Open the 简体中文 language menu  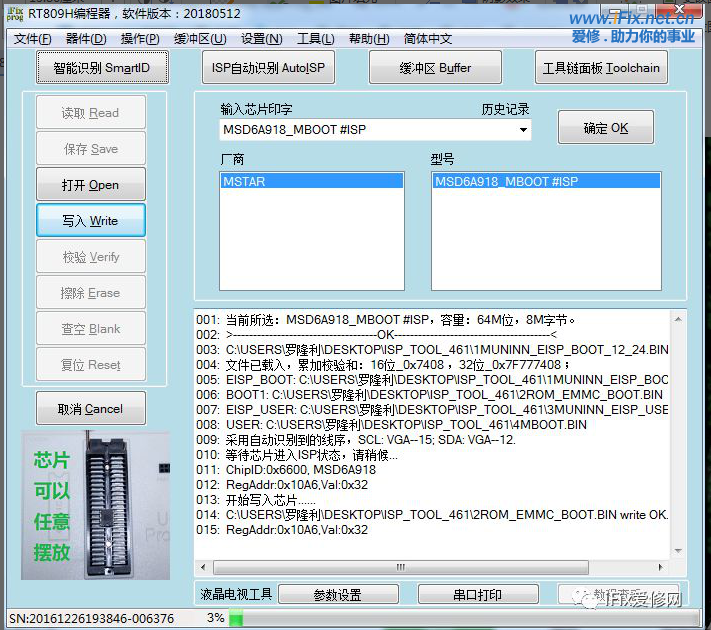[428, 39]
